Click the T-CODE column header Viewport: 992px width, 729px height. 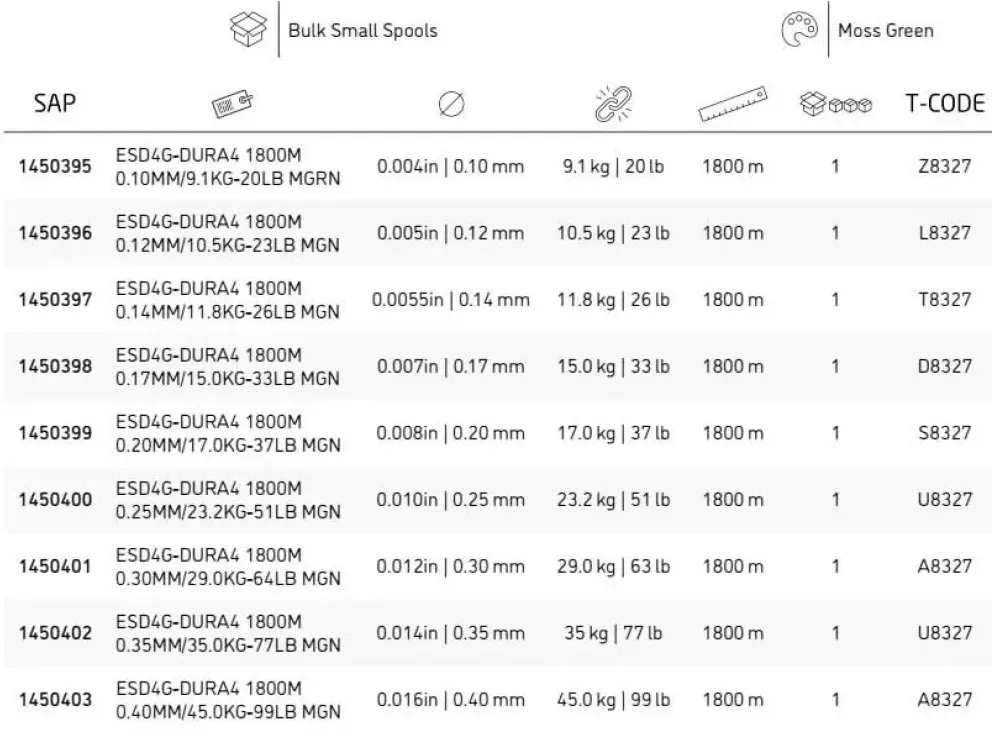tap(945, 103)
